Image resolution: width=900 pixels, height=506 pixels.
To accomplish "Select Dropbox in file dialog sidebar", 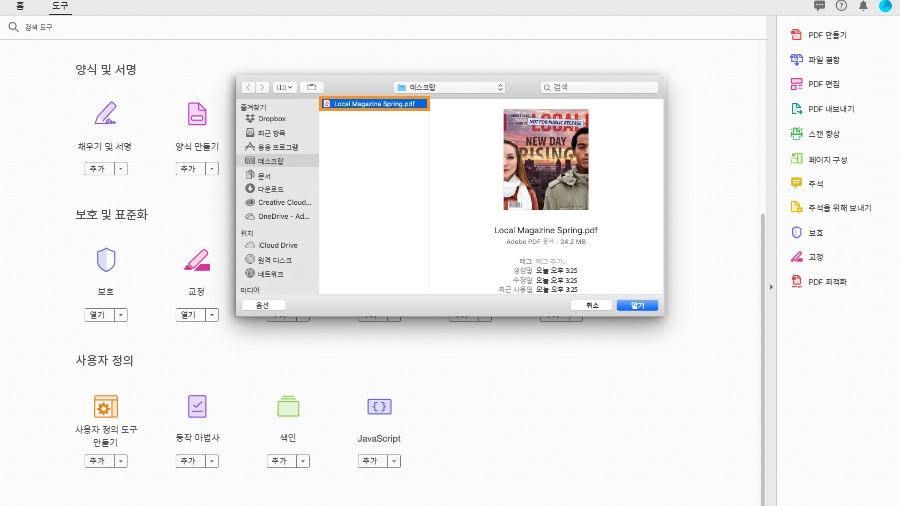I will tap(278, 119).
